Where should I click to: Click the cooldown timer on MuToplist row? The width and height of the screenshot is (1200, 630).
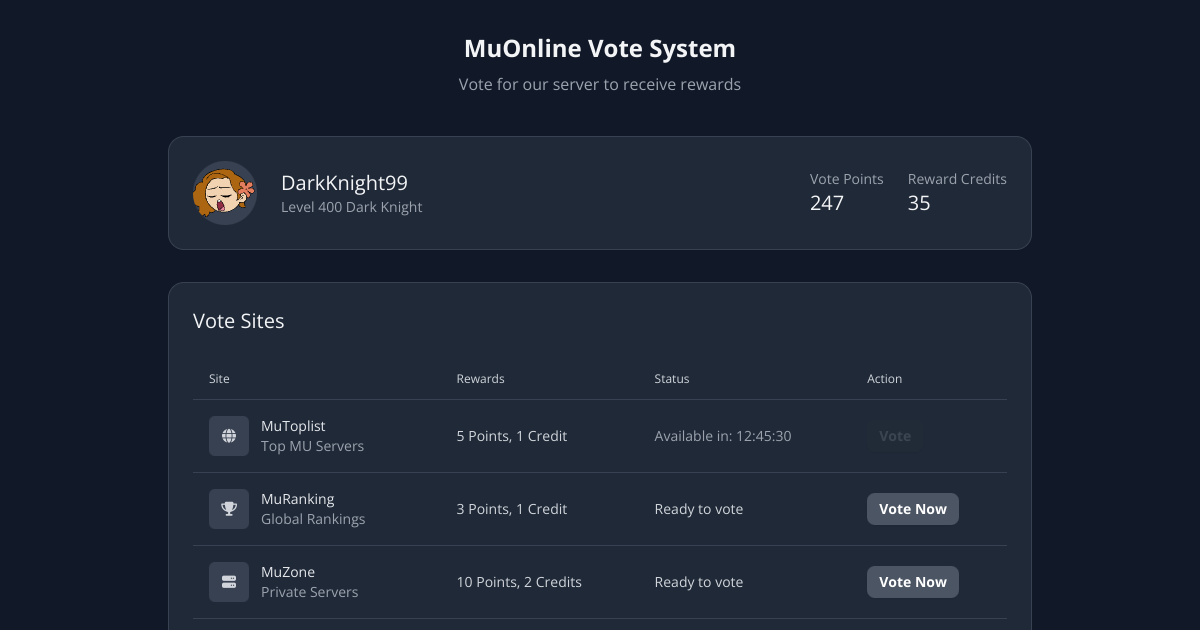722,435
